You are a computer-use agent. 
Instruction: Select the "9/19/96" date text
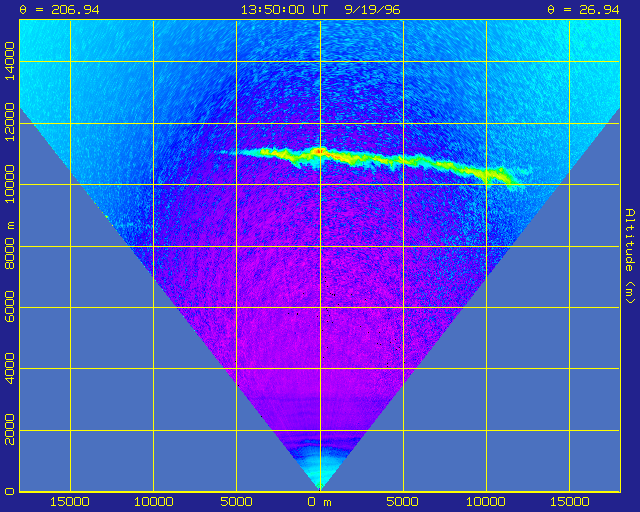coord(372,9)
